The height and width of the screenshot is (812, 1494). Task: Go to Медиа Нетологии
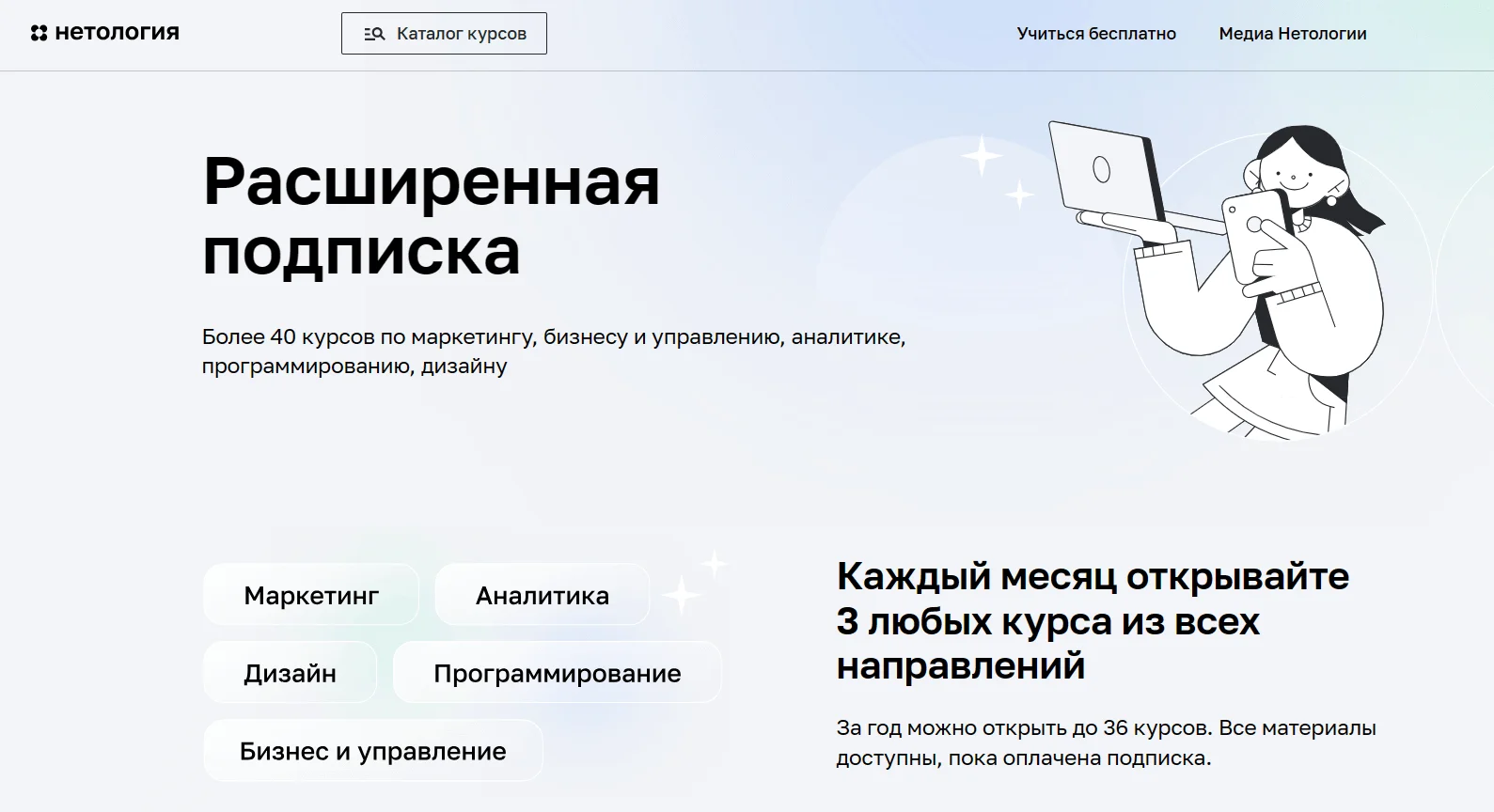pos(1293,33)
